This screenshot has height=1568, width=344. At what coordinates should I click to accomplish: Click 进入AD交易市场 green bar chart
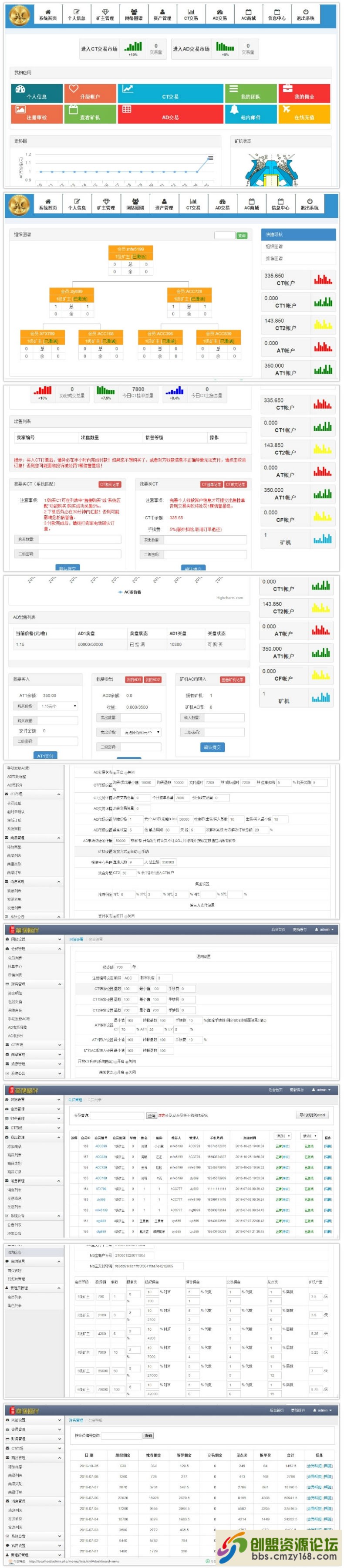[x=225, y=47]
